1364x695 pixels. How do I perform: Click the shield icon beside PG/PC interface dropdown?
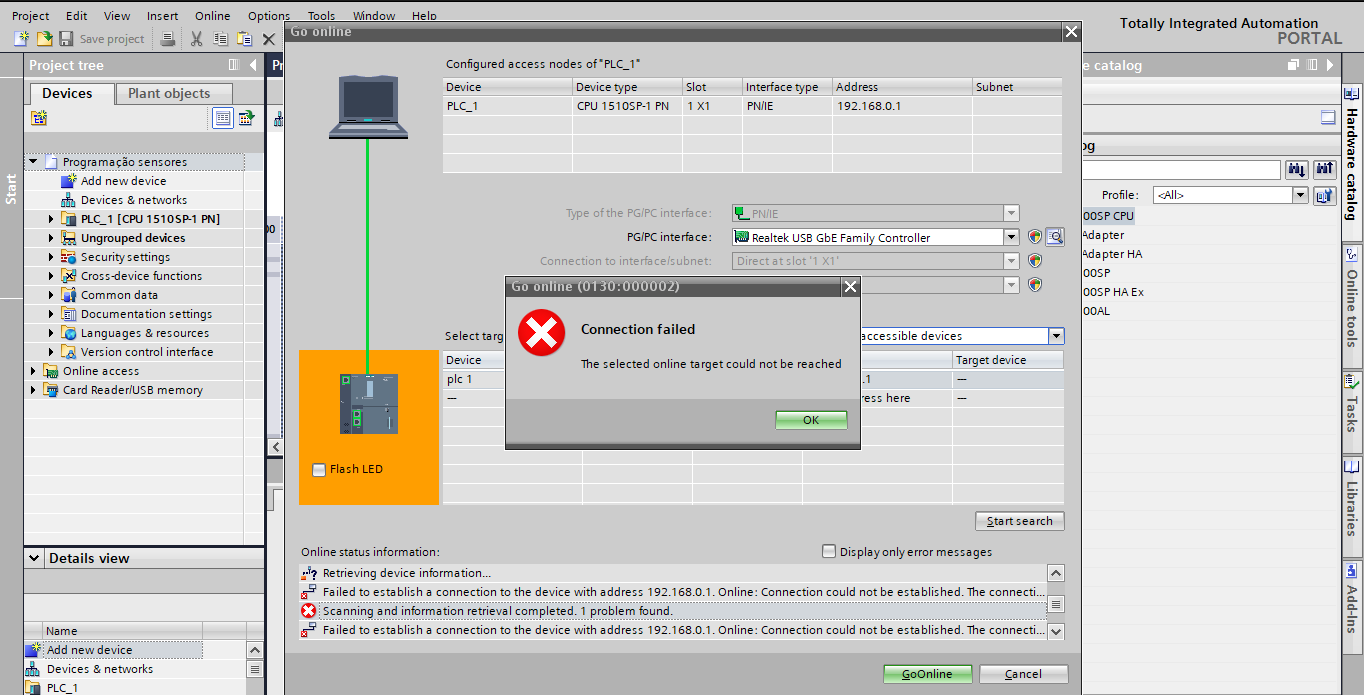click(x=1035, y=237)
